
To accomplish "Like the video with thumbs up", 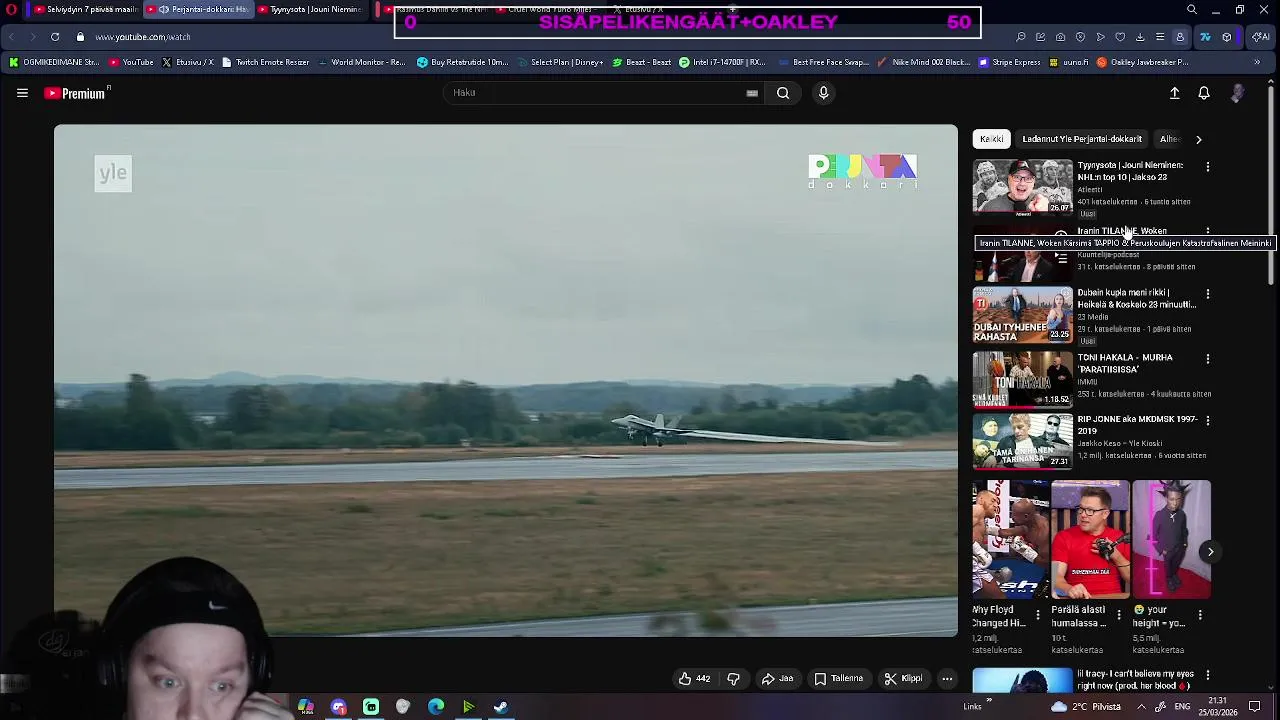I will point(694,679).
